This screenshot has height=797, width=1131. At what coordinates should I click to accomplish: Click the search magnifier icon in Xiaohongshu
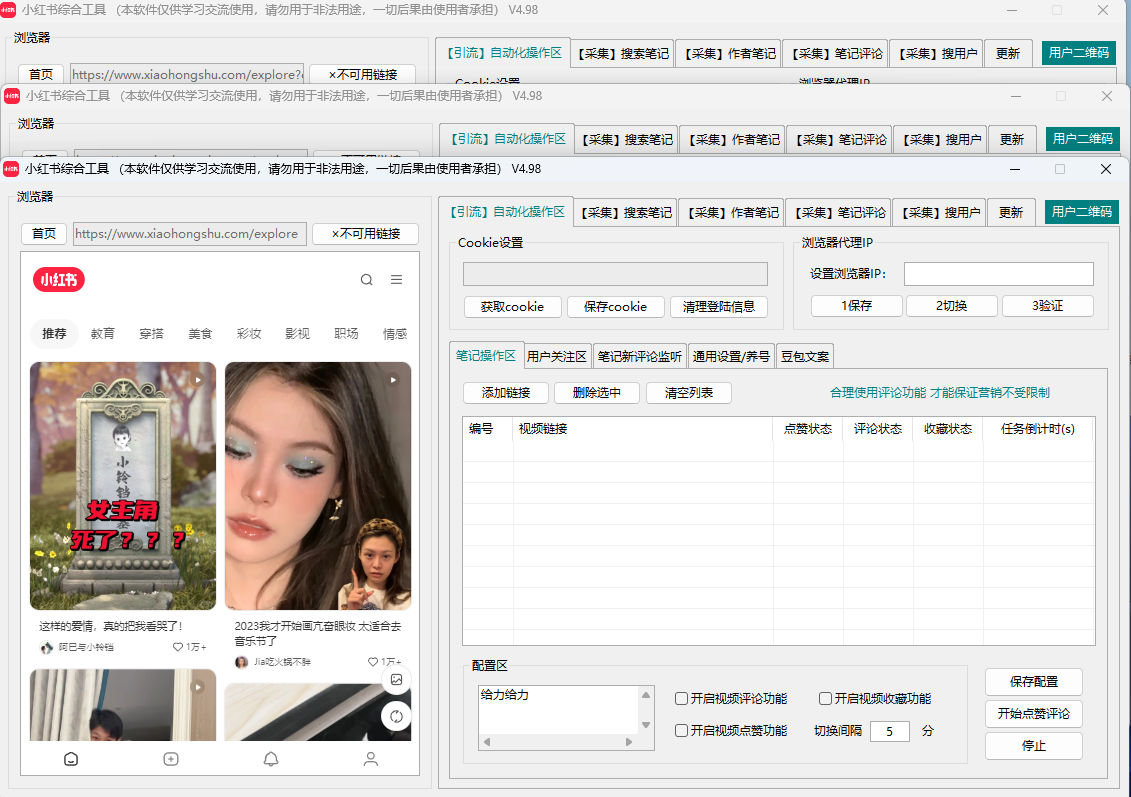(367, 280)
